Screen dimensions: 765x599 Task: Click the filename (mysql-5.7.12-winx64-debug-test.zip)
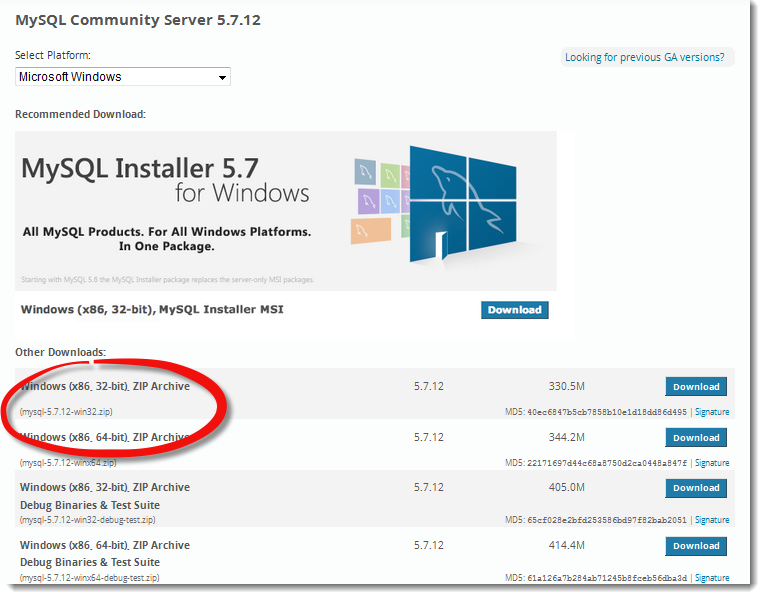(89, 578)
